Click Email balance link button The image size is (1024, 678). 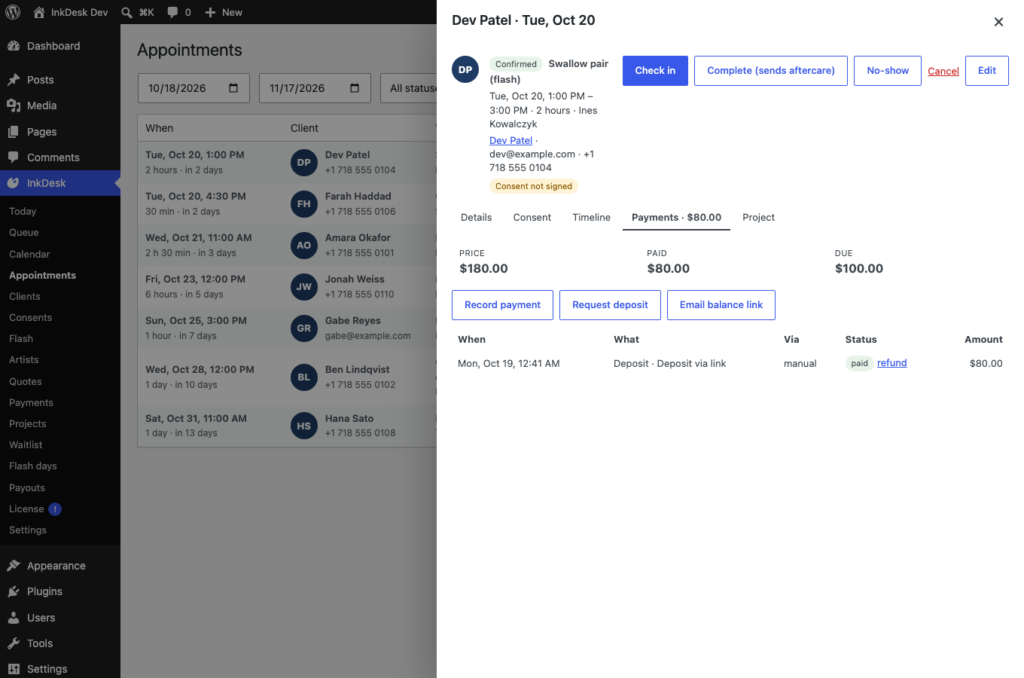tap(721, 305)
